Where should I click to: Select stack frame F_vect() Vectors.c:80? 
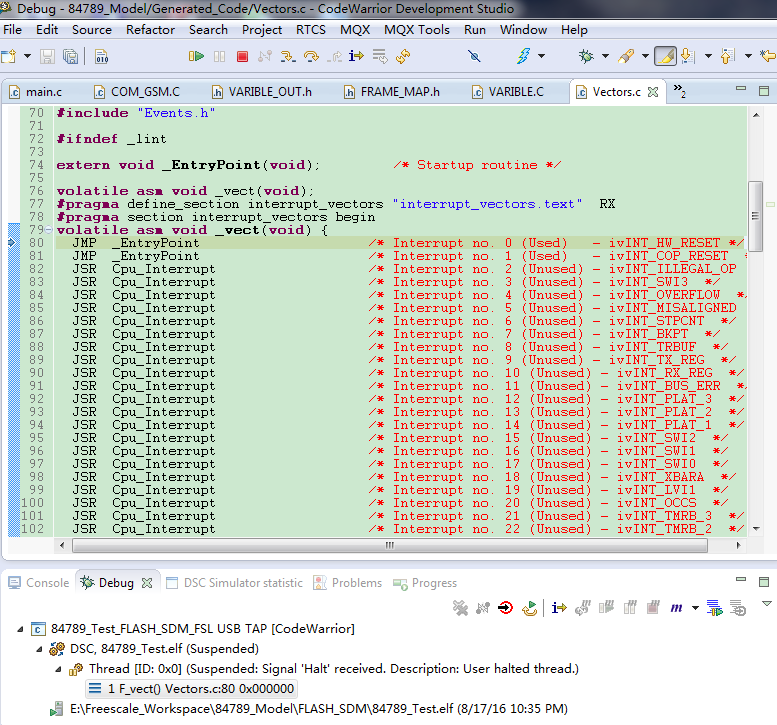[x=192, y=689]
